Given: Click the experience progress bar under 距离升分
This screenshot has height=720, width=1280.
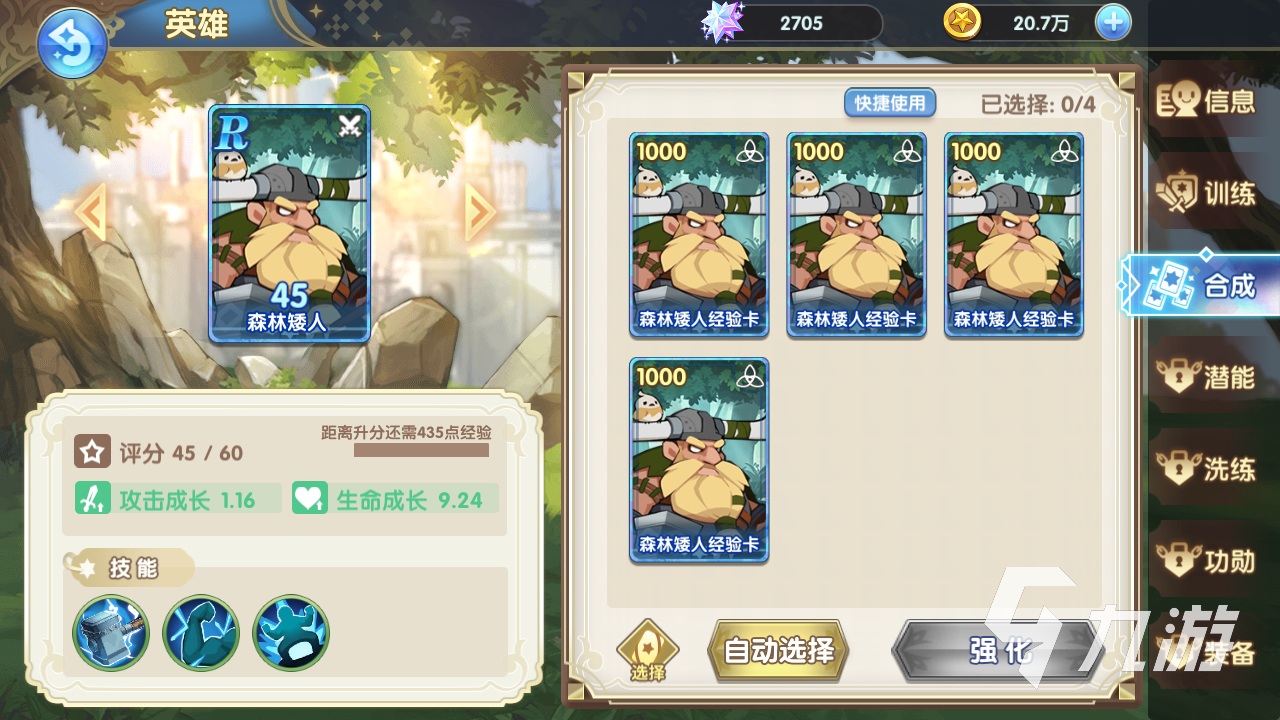Looking at the screenshot, I should point(421,451).
